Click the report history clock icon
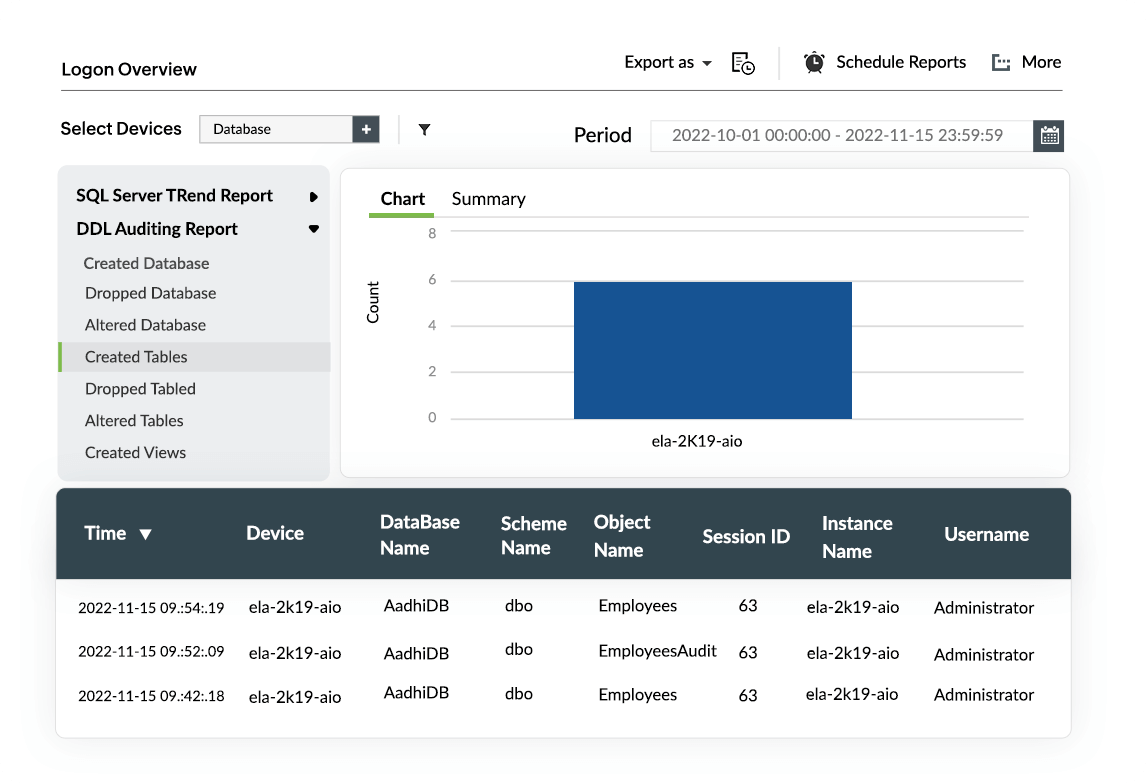Screen dimensions: 1146x783 (x=742, y=63)
